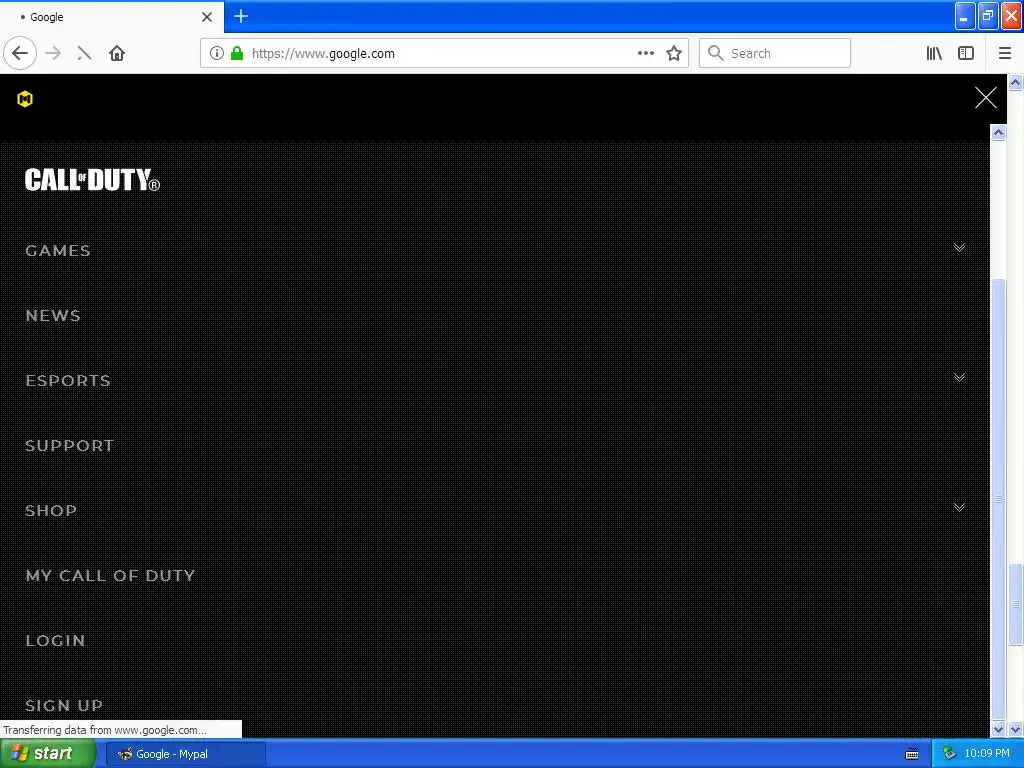Click the LOGIN link
This screenshot has width=1024, height=768.
click(55, 641)
